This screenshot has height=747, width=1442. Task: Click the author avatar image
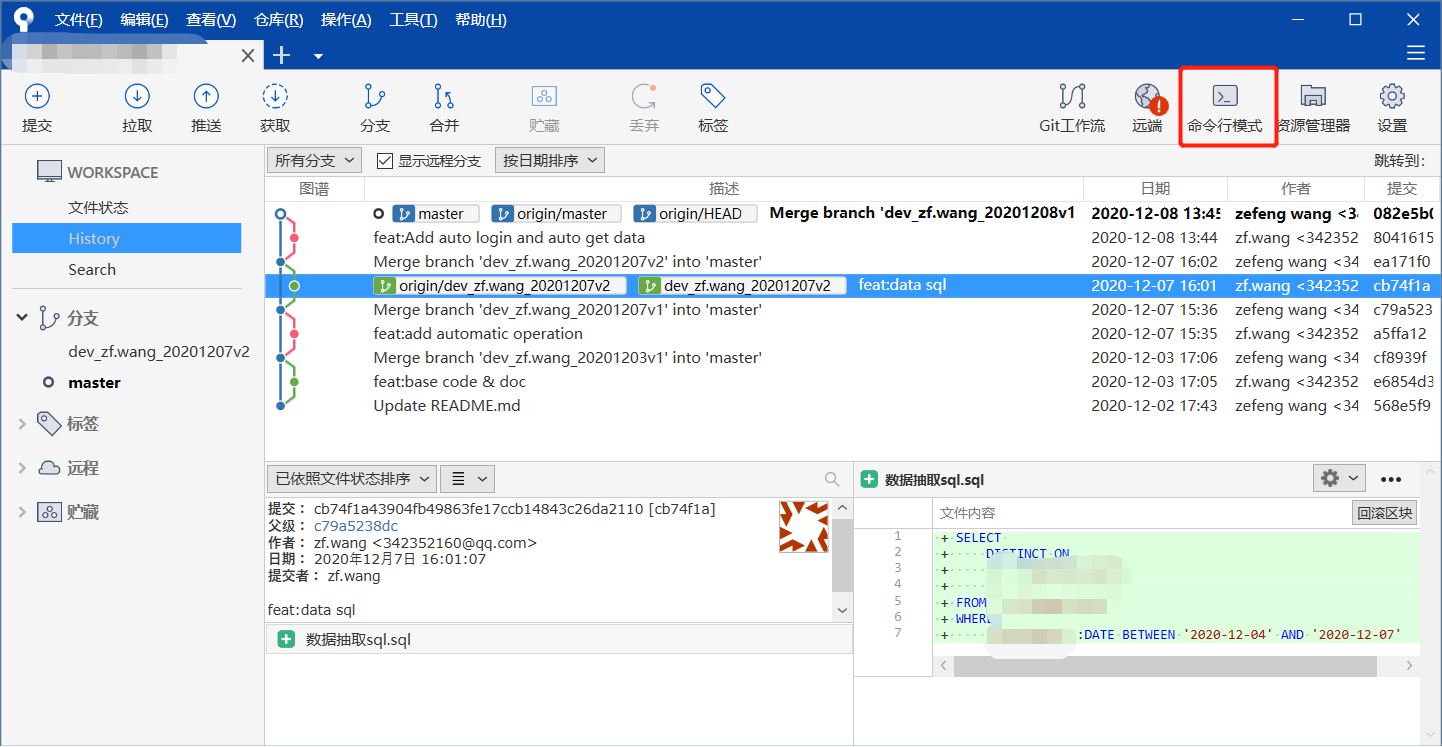[804, 527]
